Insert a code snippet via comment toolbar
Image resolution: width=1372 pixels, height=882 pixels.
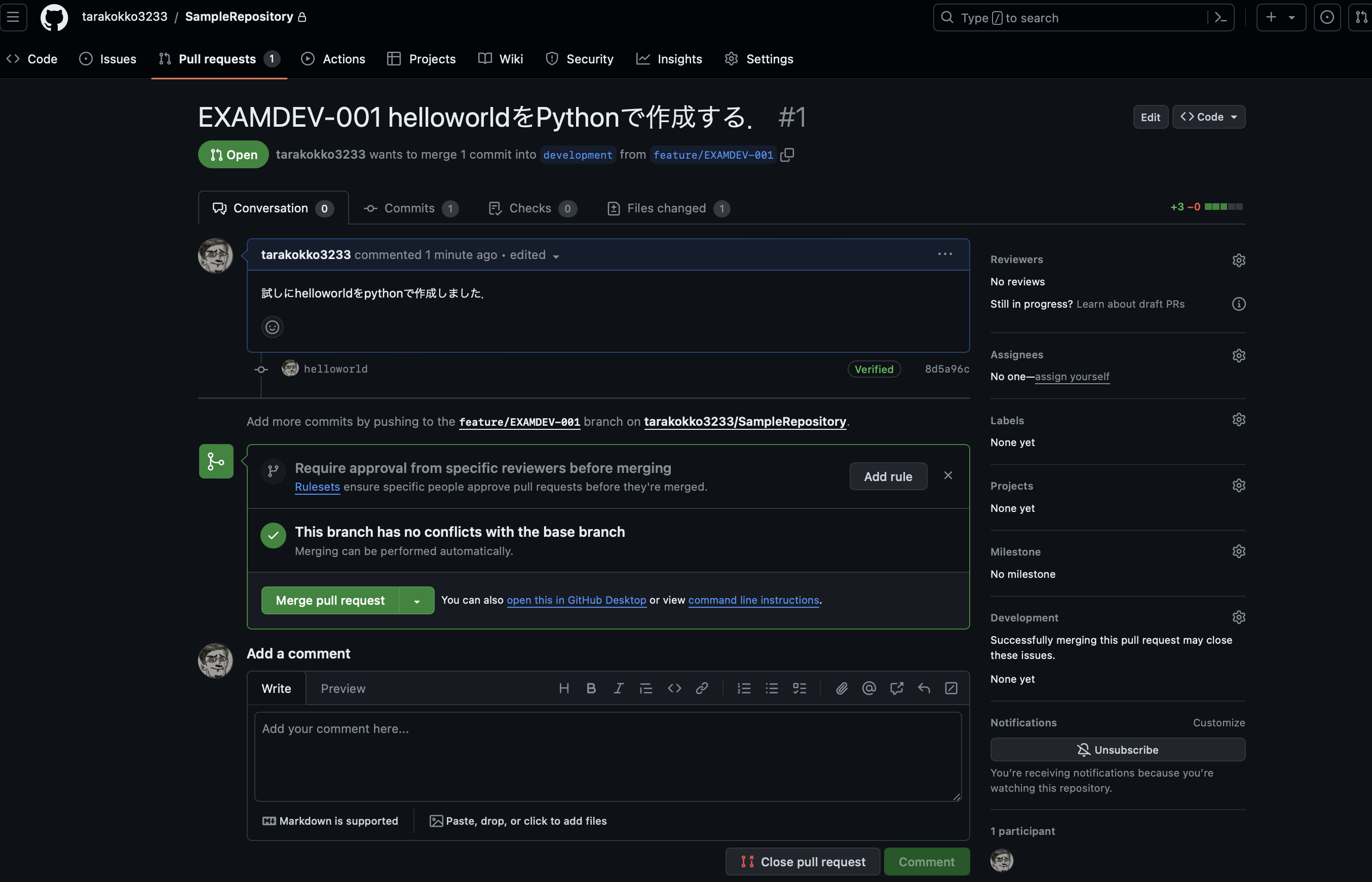coord(674,688)
